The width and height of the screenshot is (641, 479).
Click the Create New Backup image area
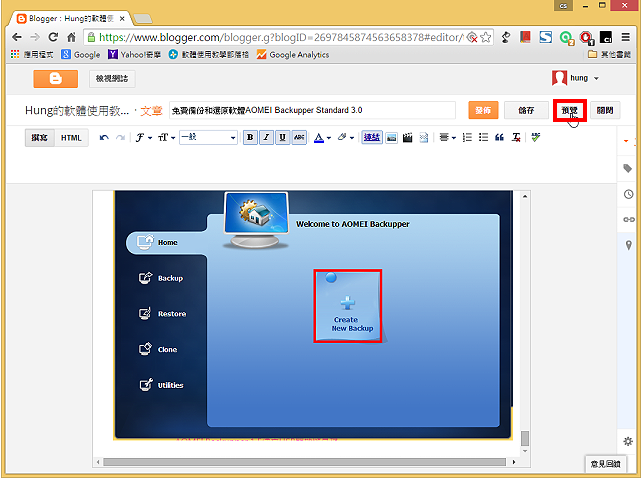point(348,306)
